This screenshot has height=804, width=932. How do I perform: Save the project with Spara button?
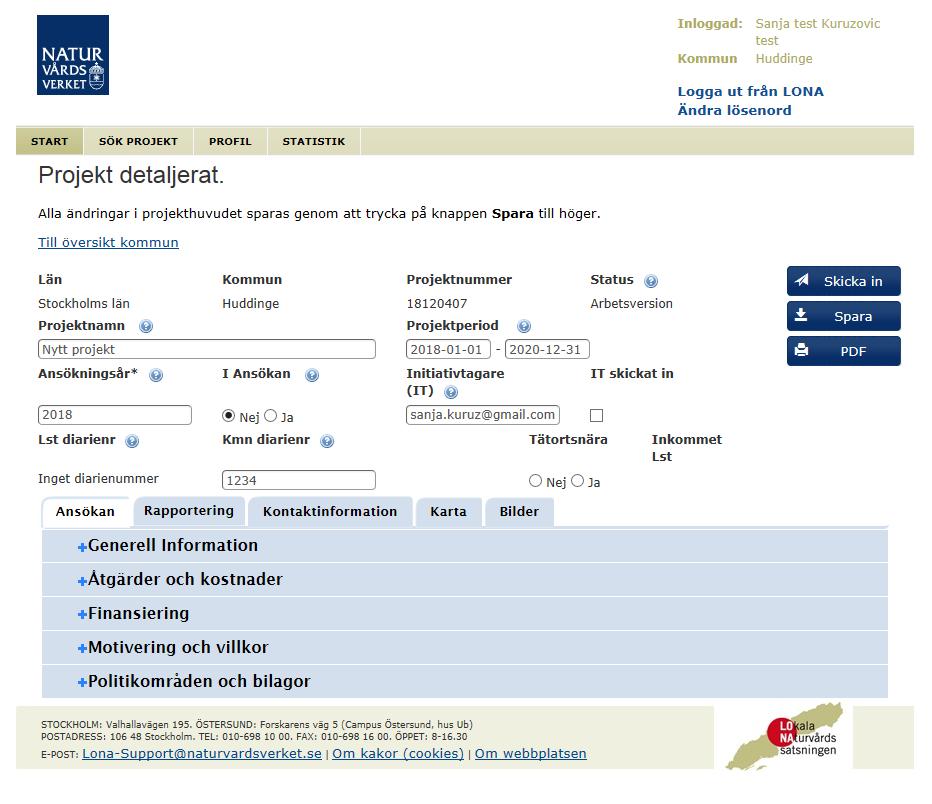tap(843, 316)
